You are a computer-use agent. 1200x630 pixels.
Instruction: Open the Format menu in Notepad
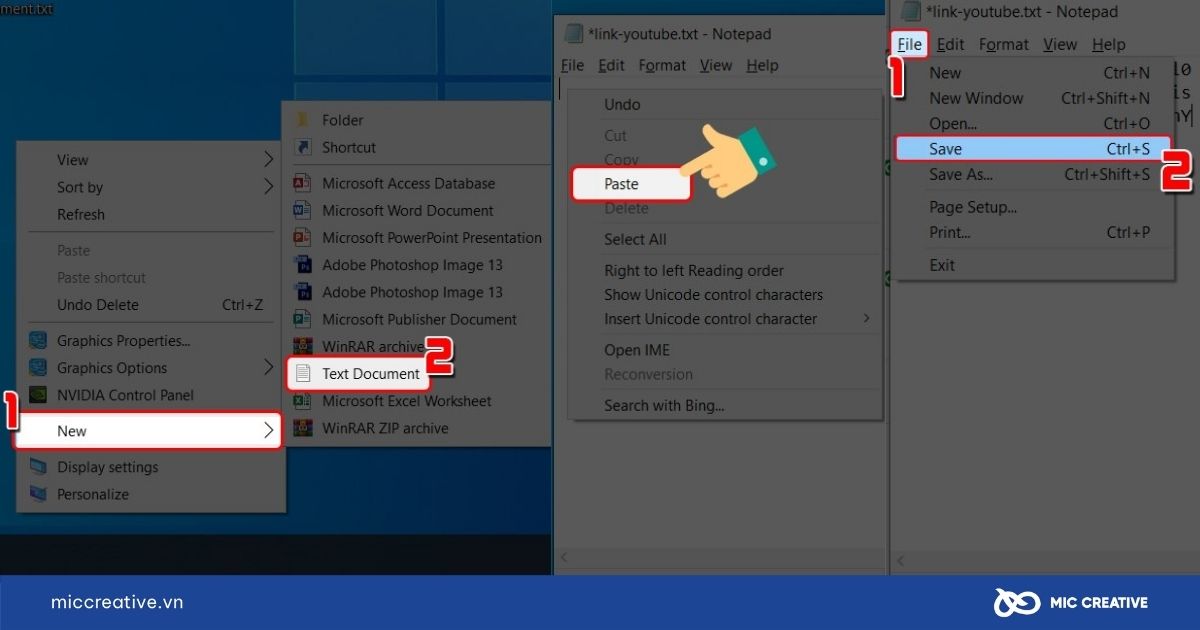click(662, 65)
